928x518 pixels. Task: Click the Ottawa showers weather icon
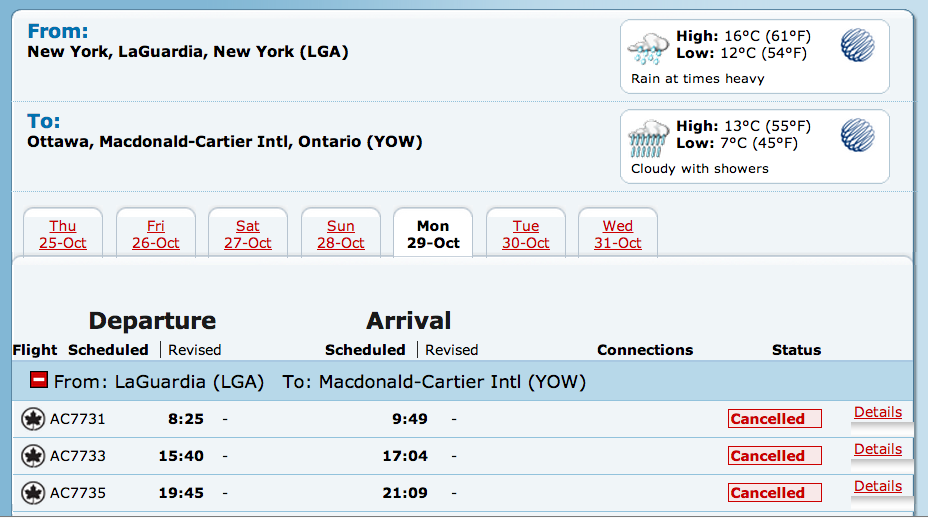647,138
